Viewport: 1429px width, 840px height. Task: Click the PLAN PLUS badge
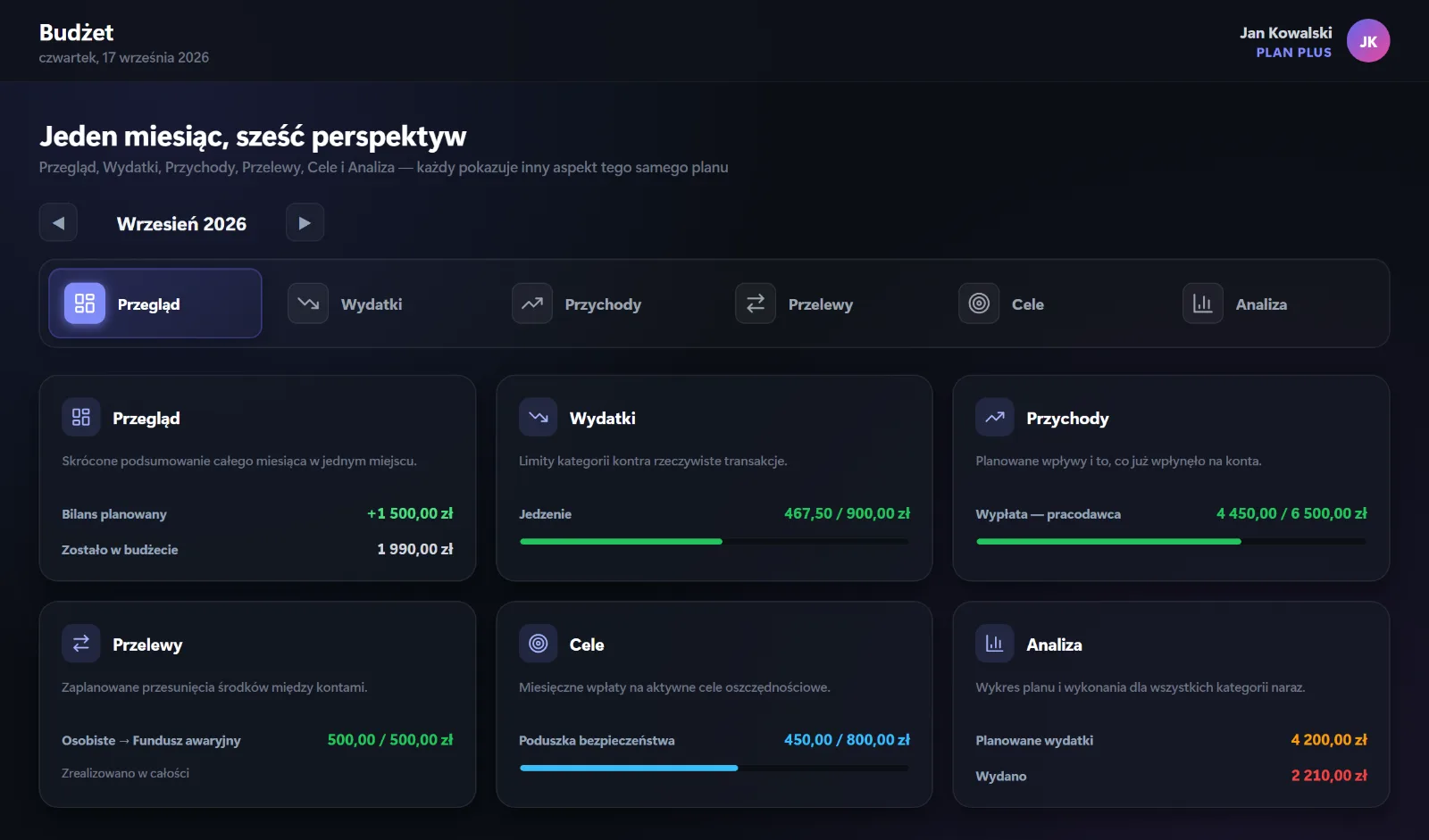pos(1293,53)
